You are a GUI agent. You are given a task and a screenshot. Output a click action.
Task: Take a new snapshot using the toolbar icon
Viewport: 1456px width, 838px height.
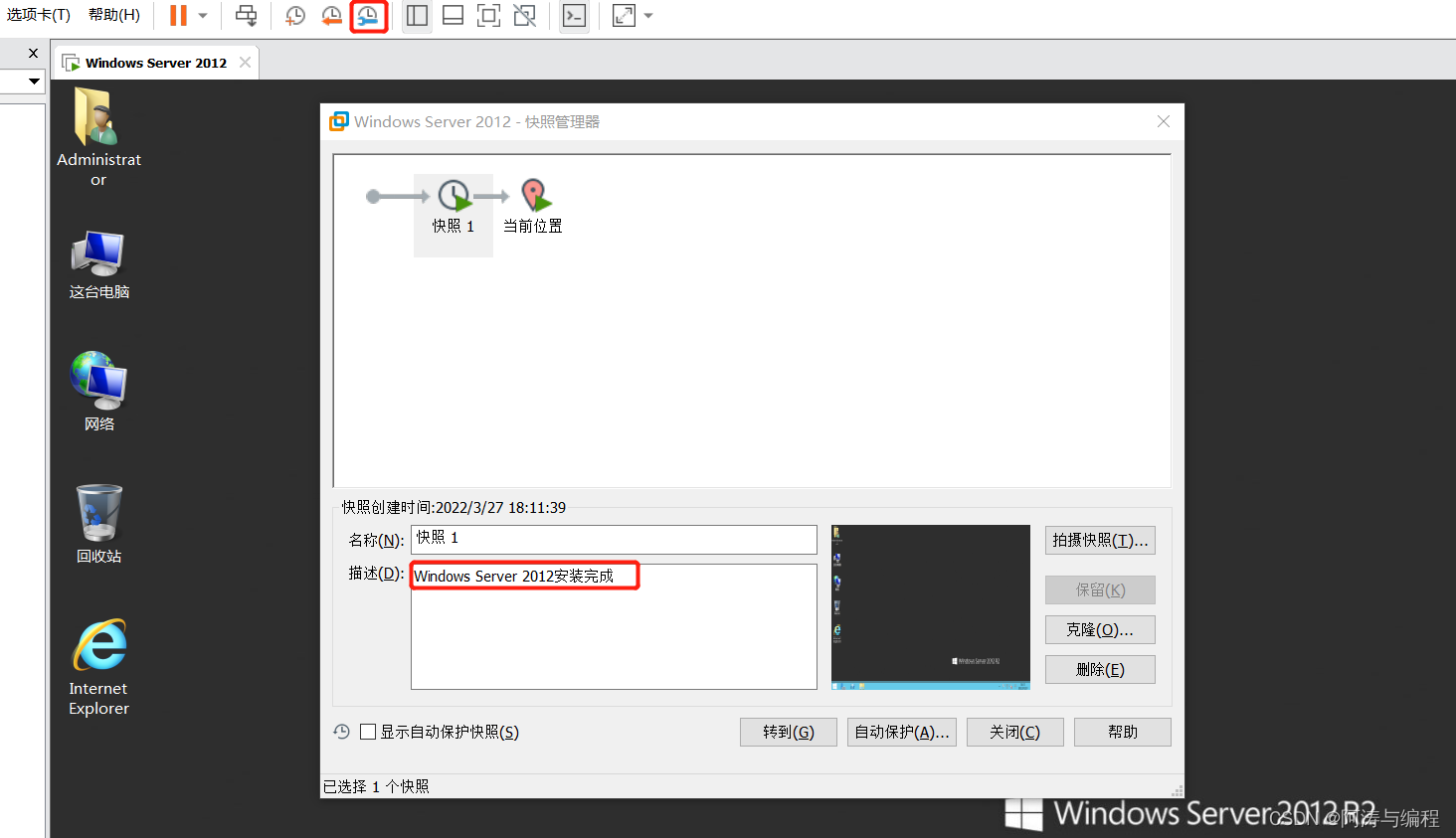(x=294, y=16)
